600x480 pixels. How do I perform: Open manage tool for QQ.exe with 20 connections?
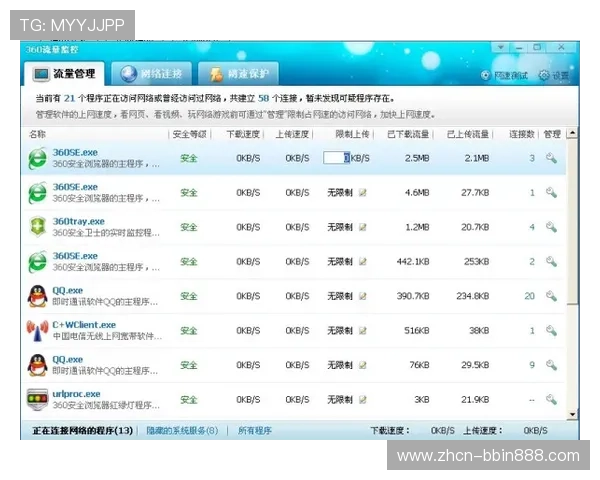(x=551, y=296)
